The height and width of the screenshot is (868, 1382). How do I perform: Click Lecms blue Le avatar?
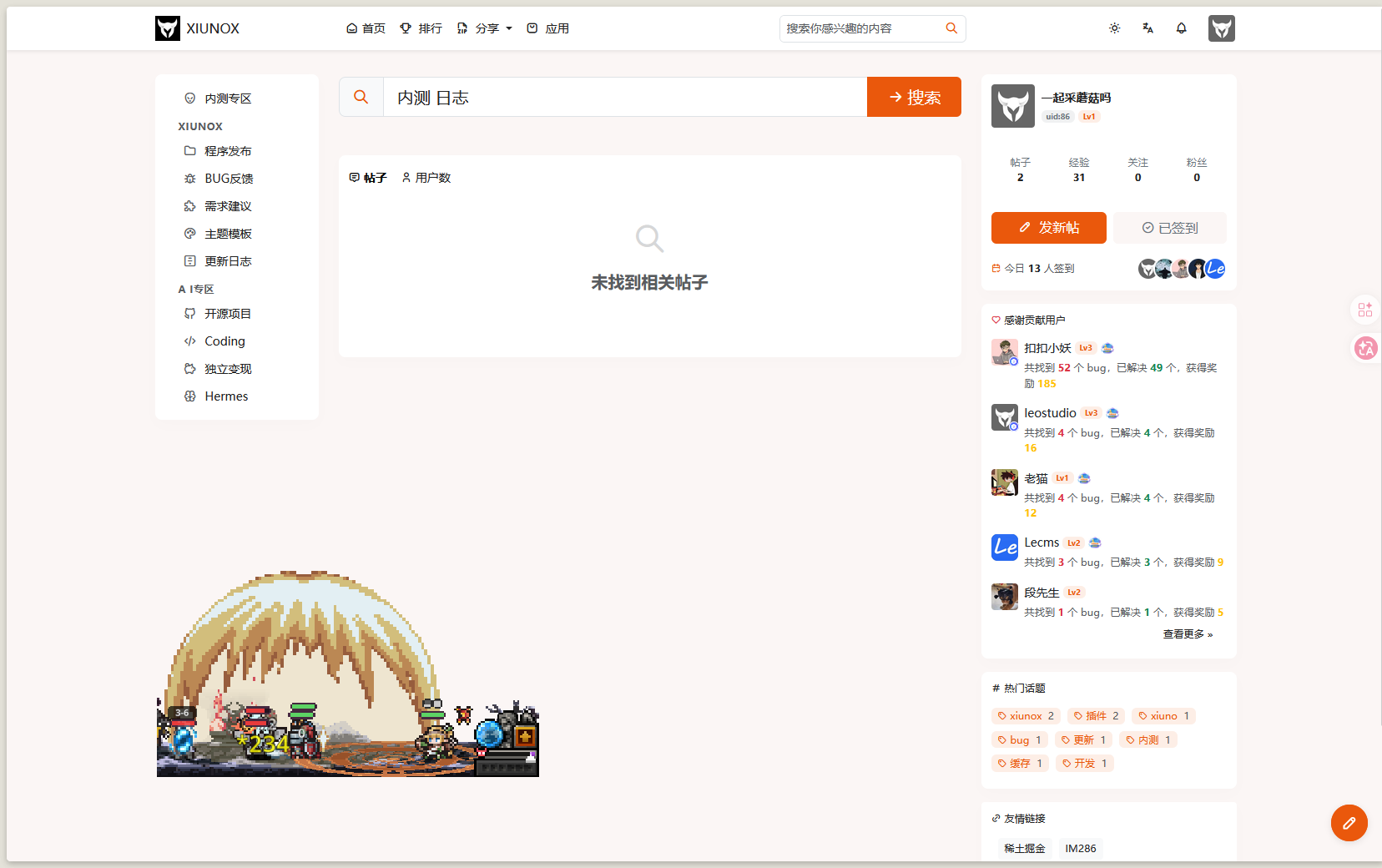click(1005, 548)
